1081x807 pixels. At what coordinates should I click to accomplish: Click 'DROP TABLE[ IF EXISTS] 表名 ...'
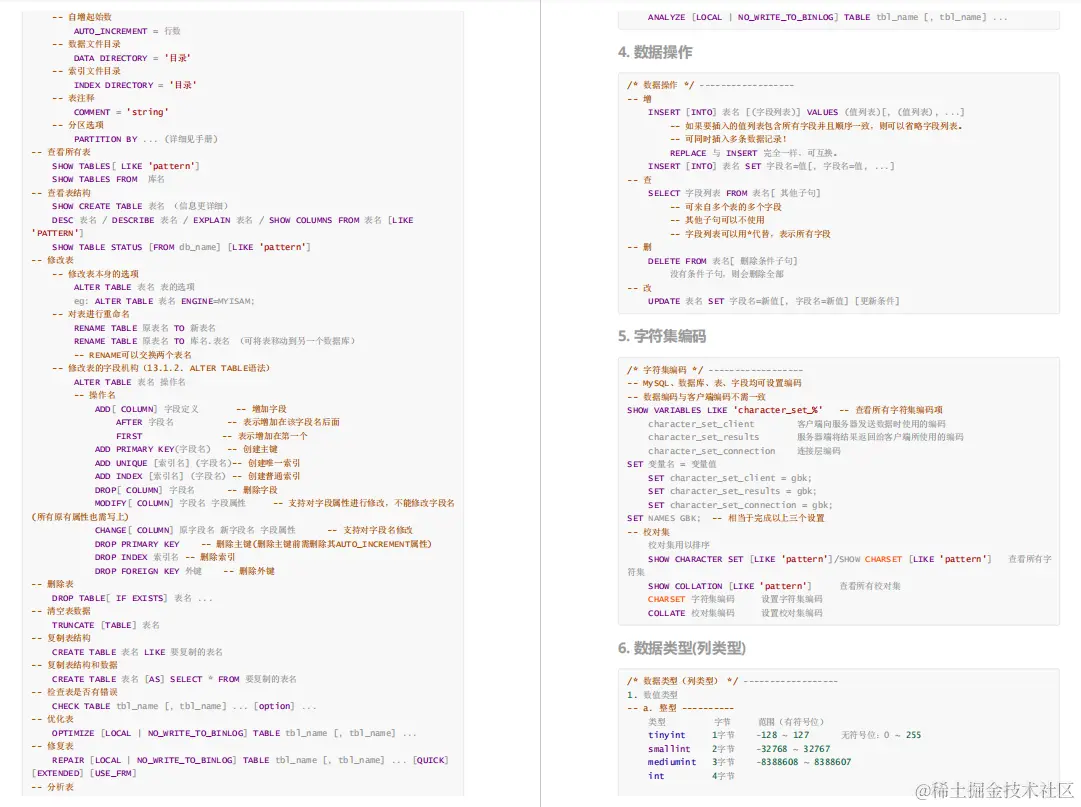click(x=132, y=598)
